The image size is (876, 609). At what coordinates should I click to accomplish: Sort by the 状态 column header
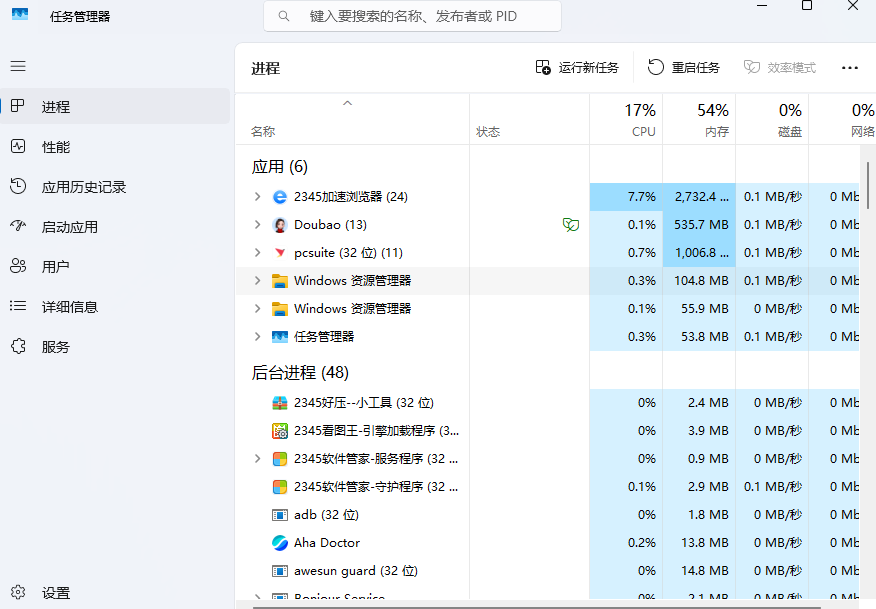tap(529, 120)
